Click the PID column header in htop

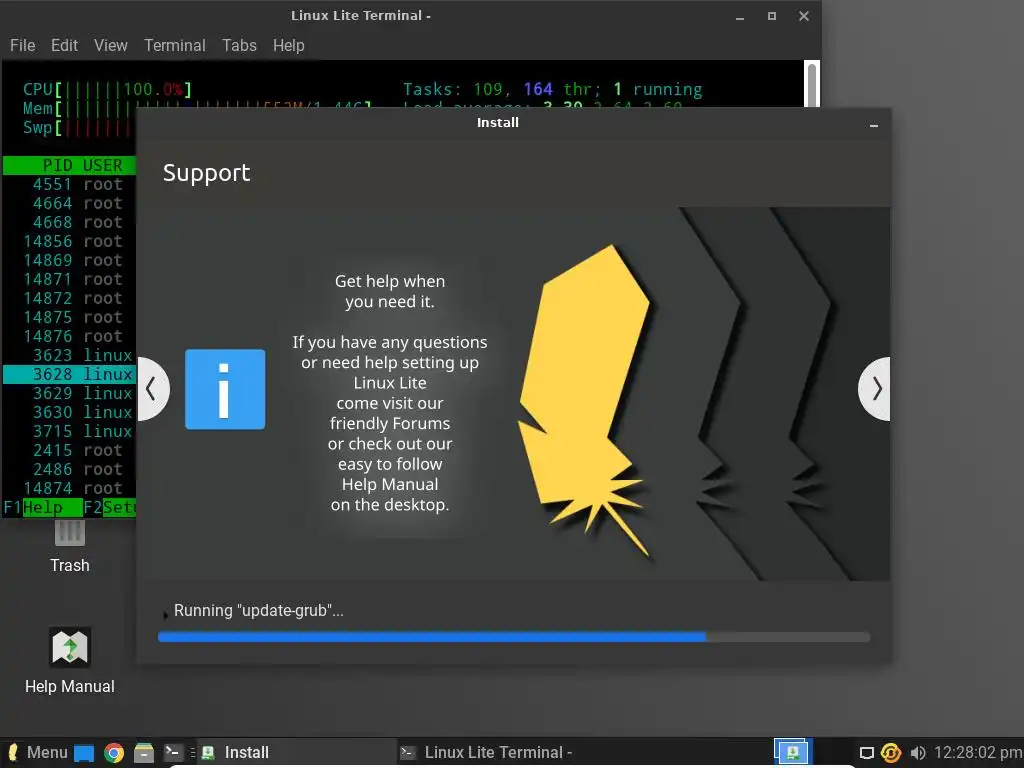57,165
